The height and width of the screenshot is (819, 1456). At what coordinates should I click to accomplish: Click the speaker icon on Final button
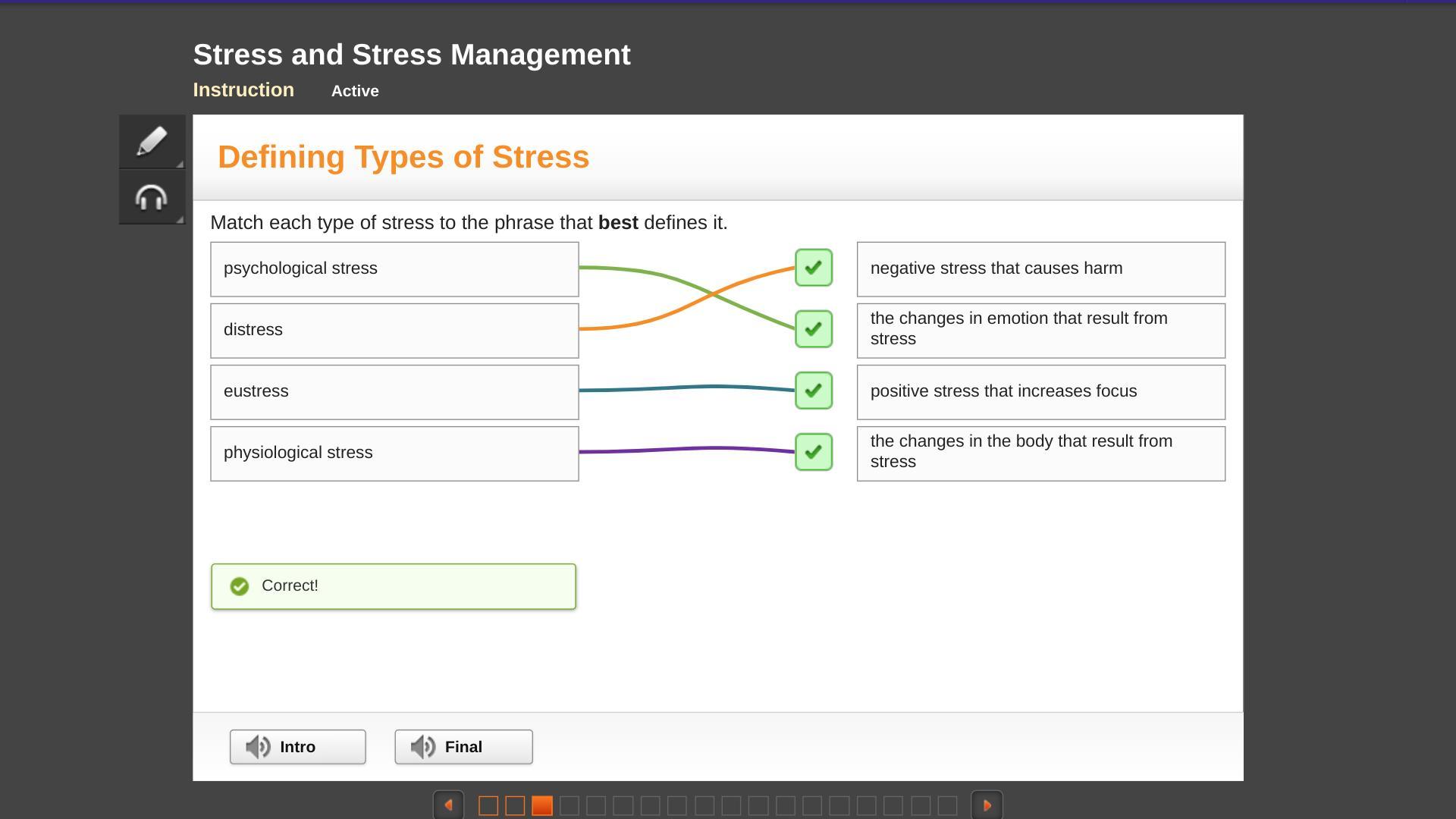tap(423, 747)
